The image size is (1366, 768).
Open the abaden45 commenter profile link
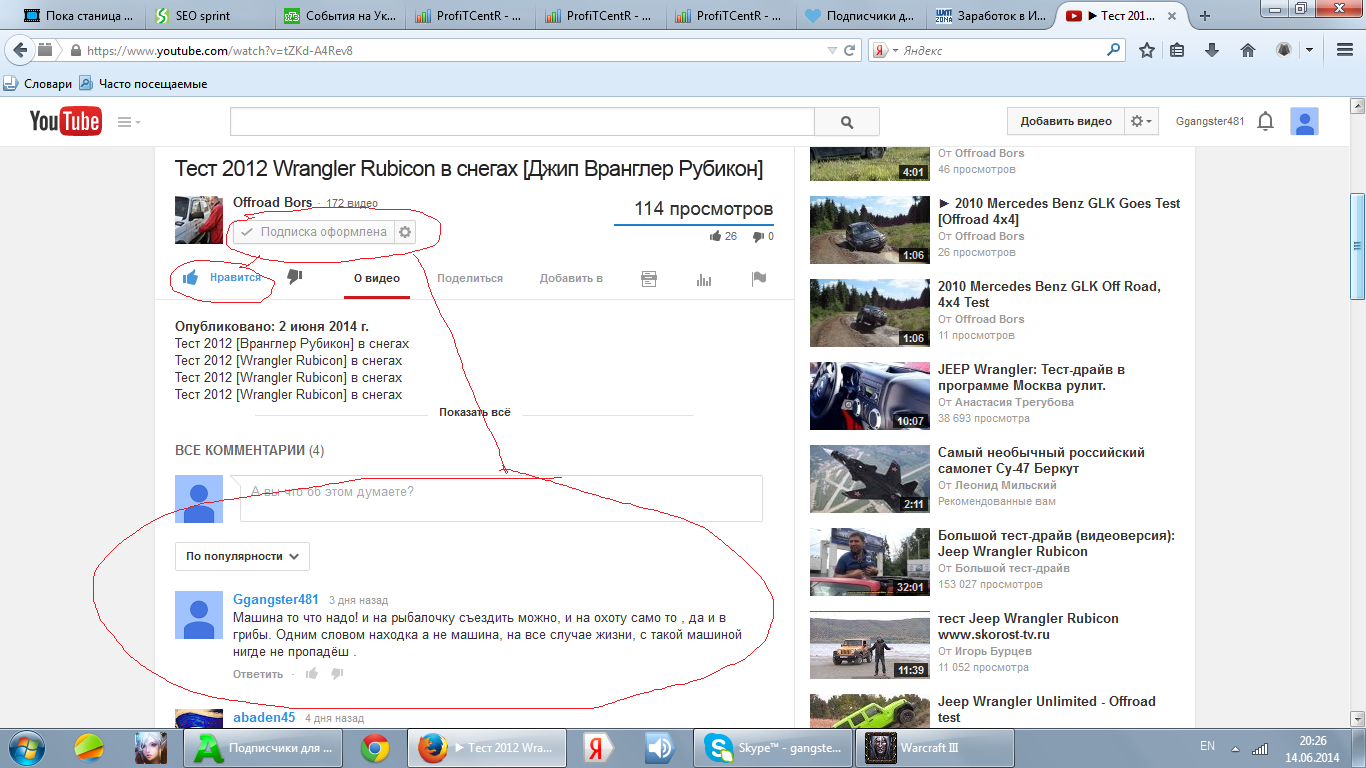click(x=264, y=717)
